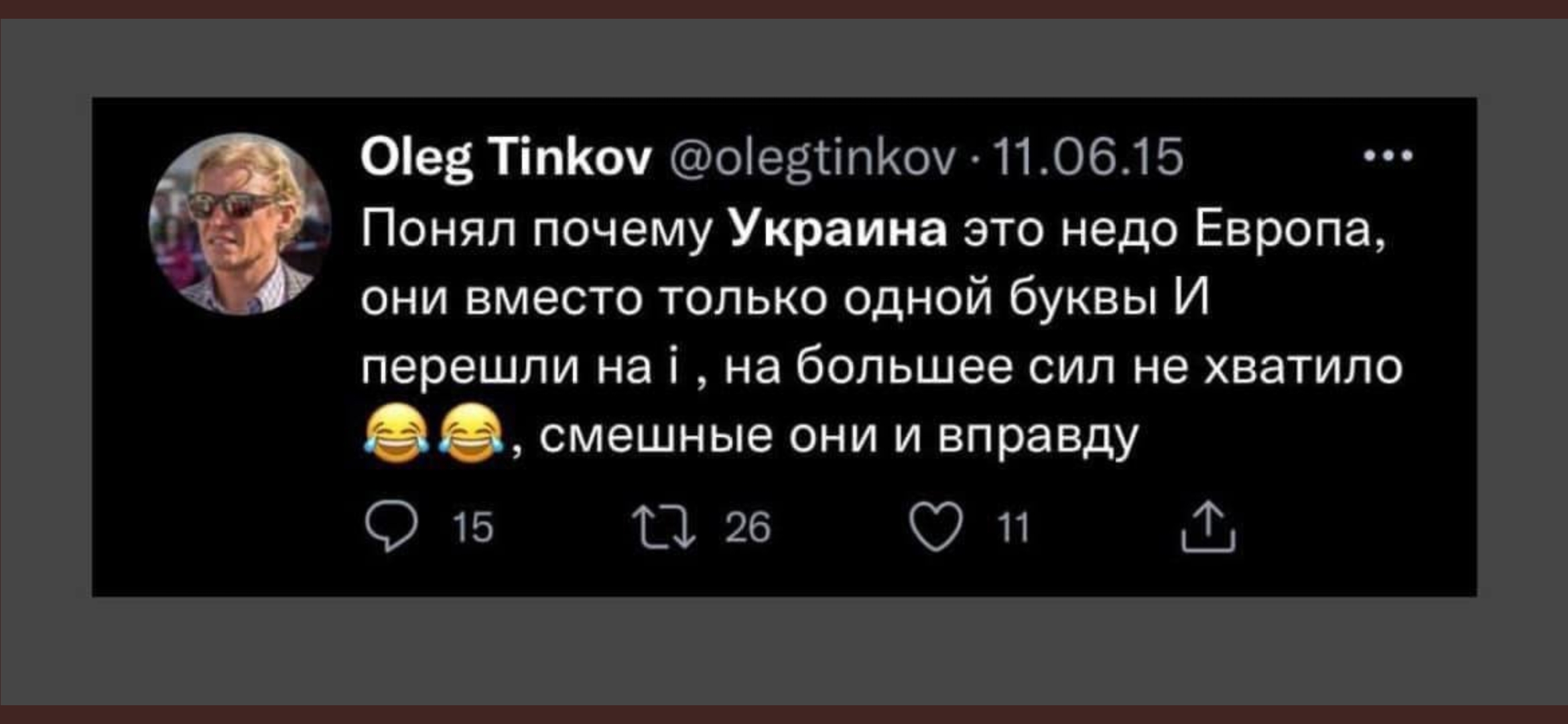Click the reply count 15
The height and width of the screenshot is (724, 1568).
tap(473, 528)
